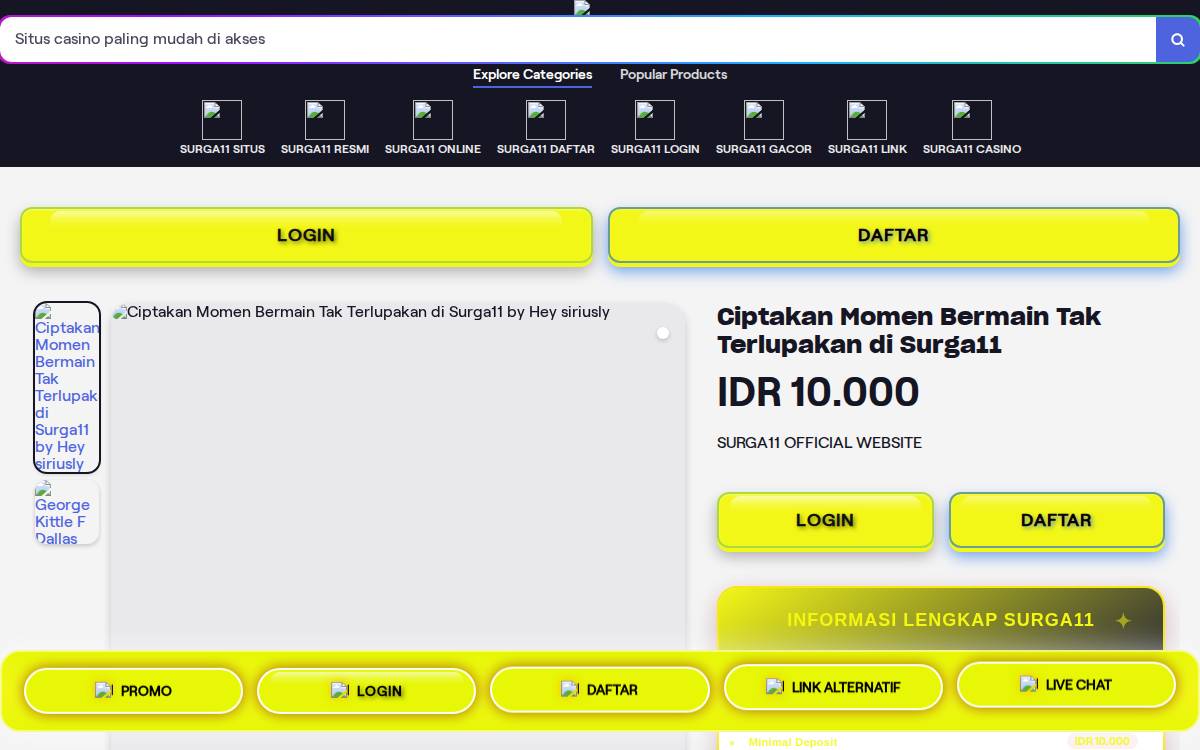The height and width of the screenshot is (750, 1200).
Task: Start LIVE CHAT from the bottom bar
Action: [x=1066, y=685]
